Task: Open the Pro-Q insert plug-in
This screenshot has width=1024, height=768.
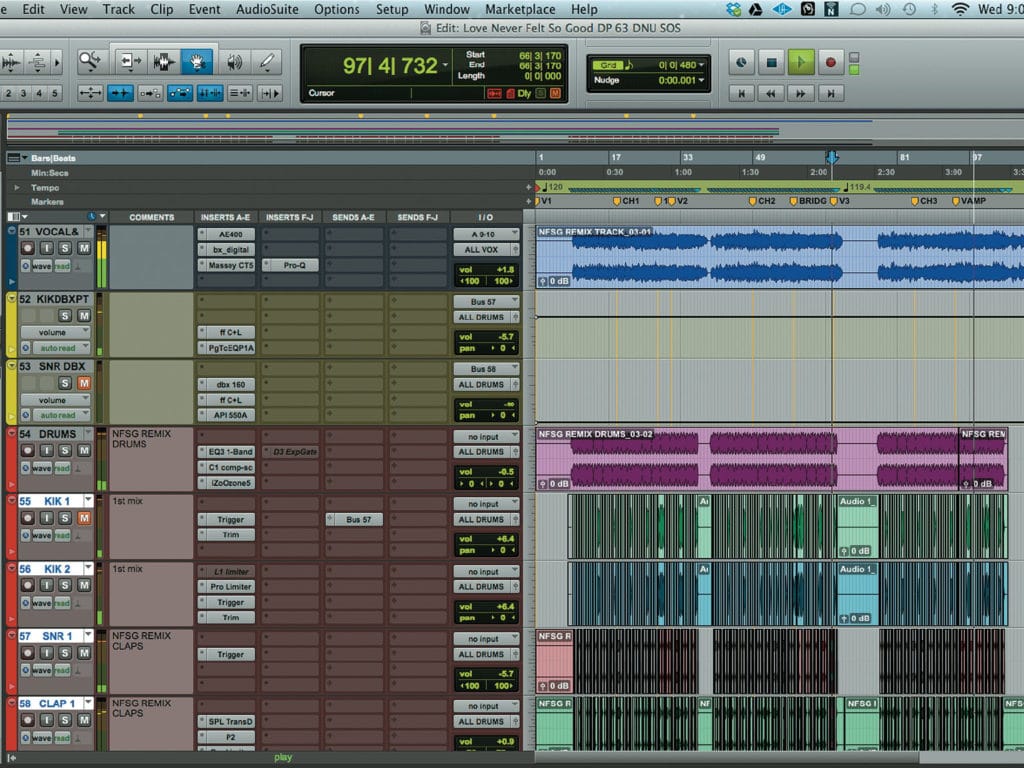Action: point(291,265)
